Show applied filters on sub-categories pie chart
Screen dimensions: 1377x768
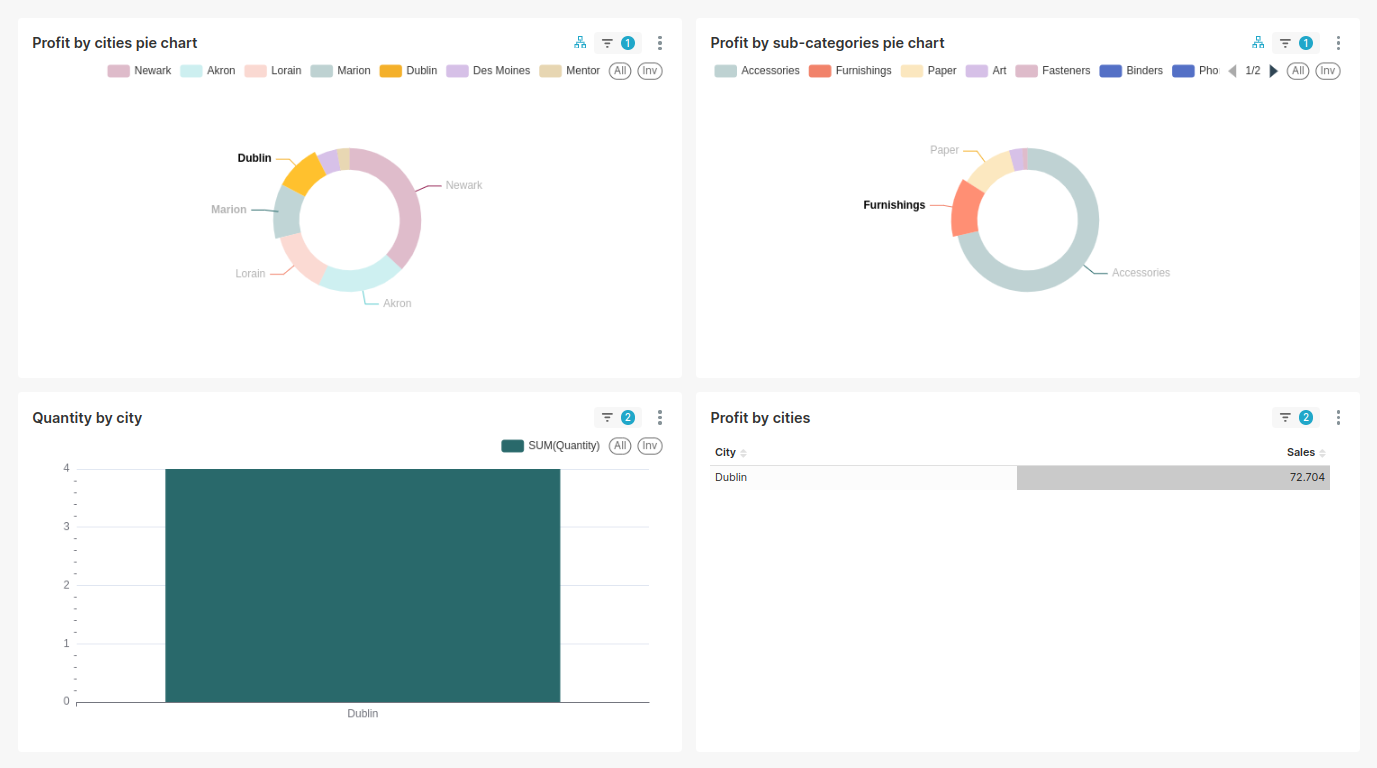[x=1296, y=43]
